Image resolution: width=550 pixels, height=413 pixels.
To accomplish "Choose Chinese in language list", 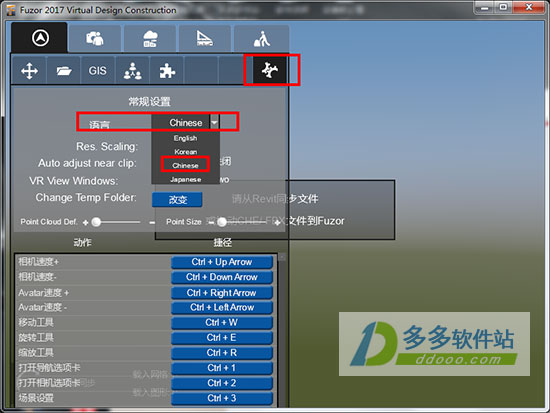I will click(x=185, y=165).
